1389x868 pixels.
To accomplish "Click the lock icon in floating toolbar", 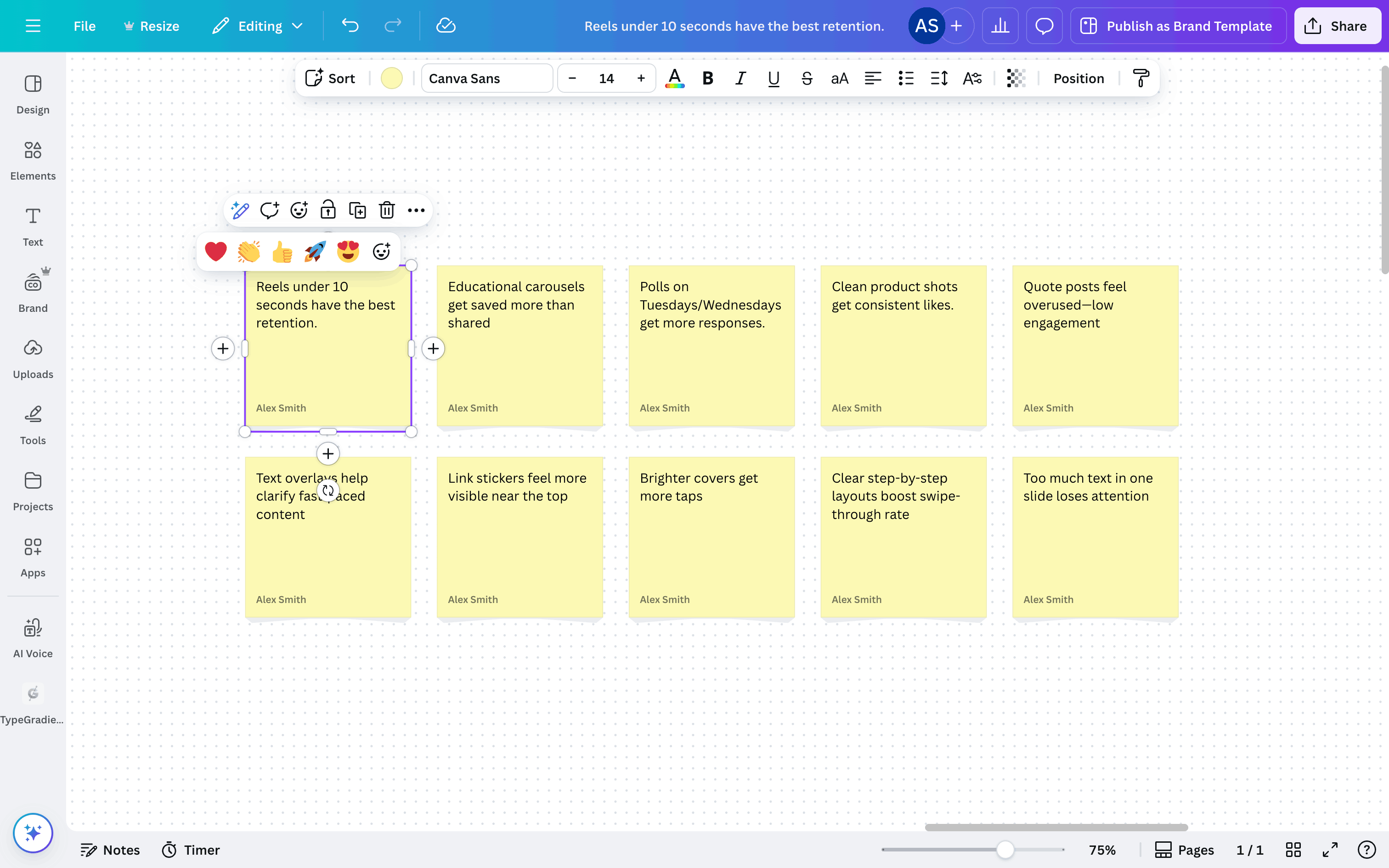I will (x=328, y=210).
